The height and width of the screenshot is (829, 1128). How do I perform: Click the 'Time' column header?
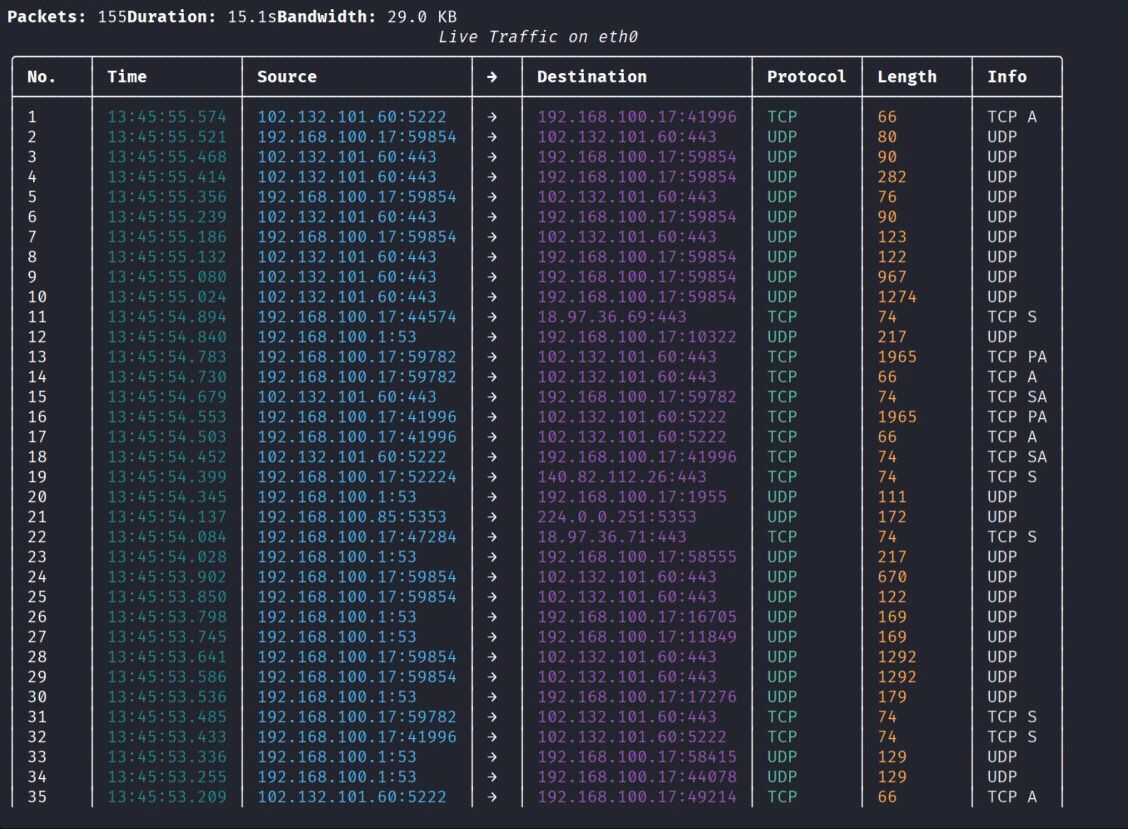click(127, 76)
